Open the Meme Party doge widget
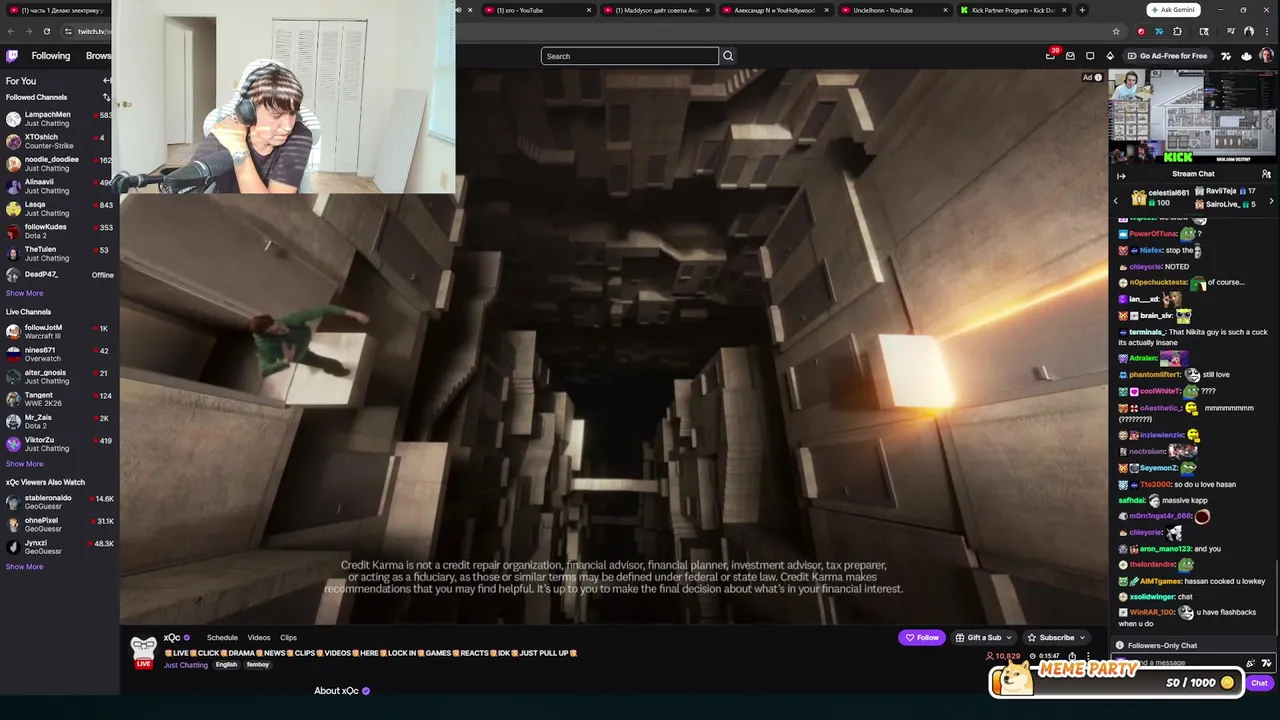The image size is (1280, 720). pyautogui.click(x=1116, y=680)
